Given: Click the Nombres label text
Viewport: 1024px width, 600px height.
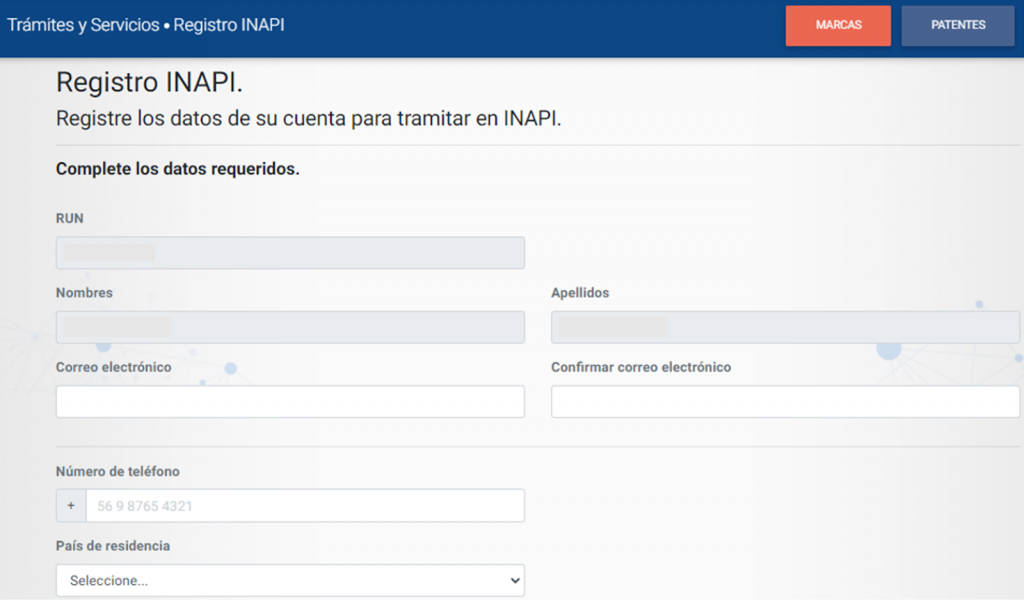Looking at the screenshot, I should 84,293.
